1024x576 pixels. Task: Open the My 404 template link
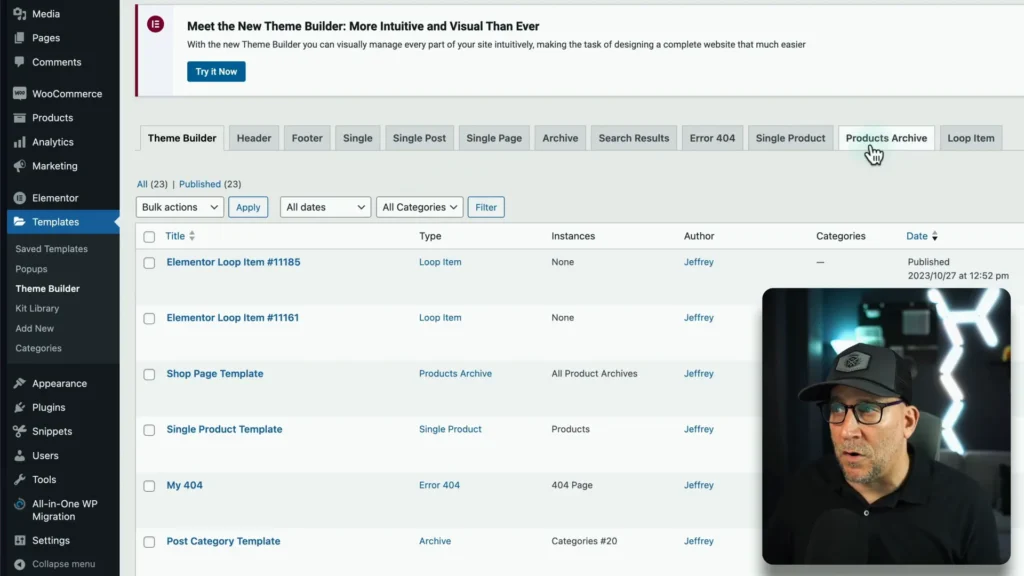pyautogui.click(x=184, y=485)
